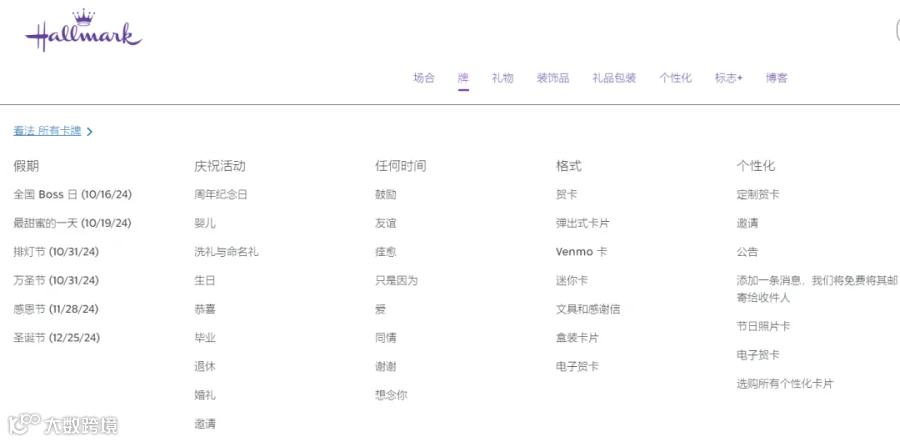Open 恭喜 cards
Viewport: 900px width, 442px height.
click(205, 309)
